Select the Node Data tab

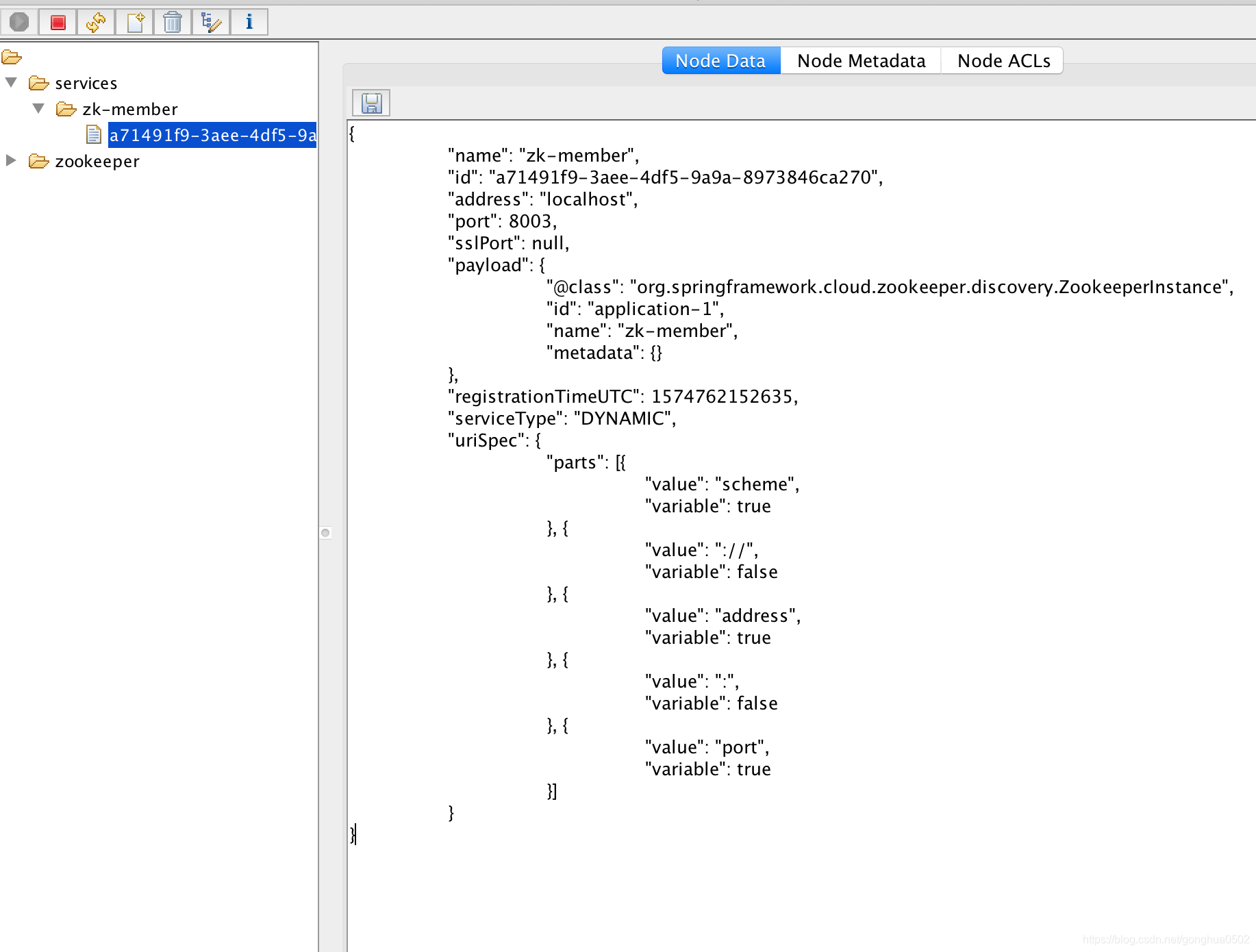pyautogui.click(x=720, y=60)
